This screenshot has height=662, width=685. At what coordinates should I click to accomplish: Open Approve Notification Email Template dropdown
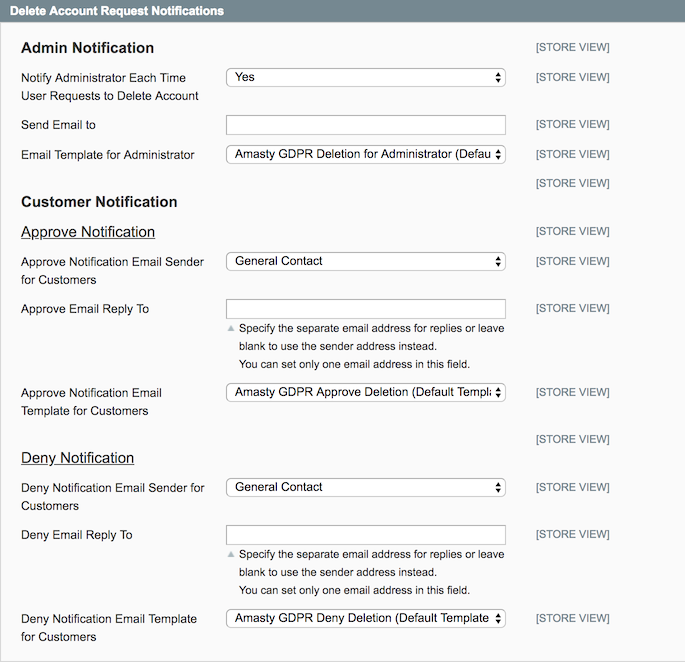[365, 392]
